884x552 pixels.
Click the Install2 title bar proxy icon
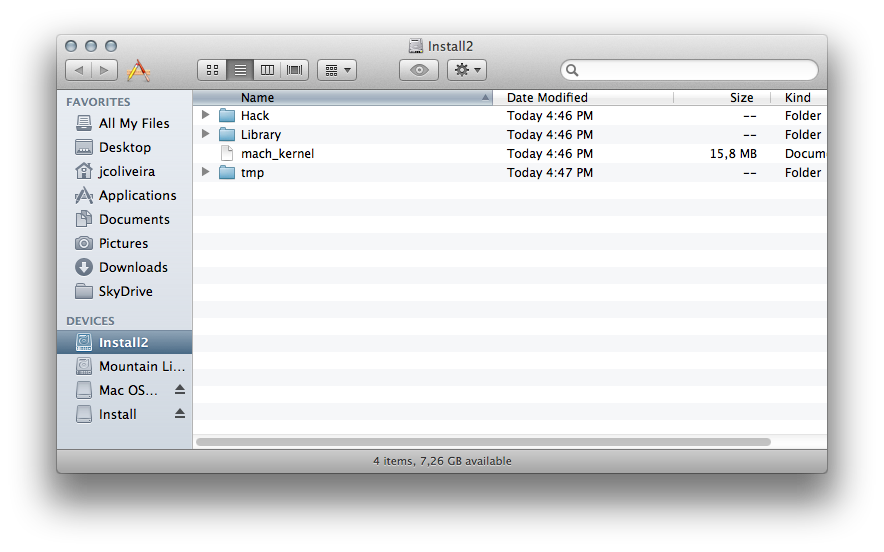[x=416, y=46]
